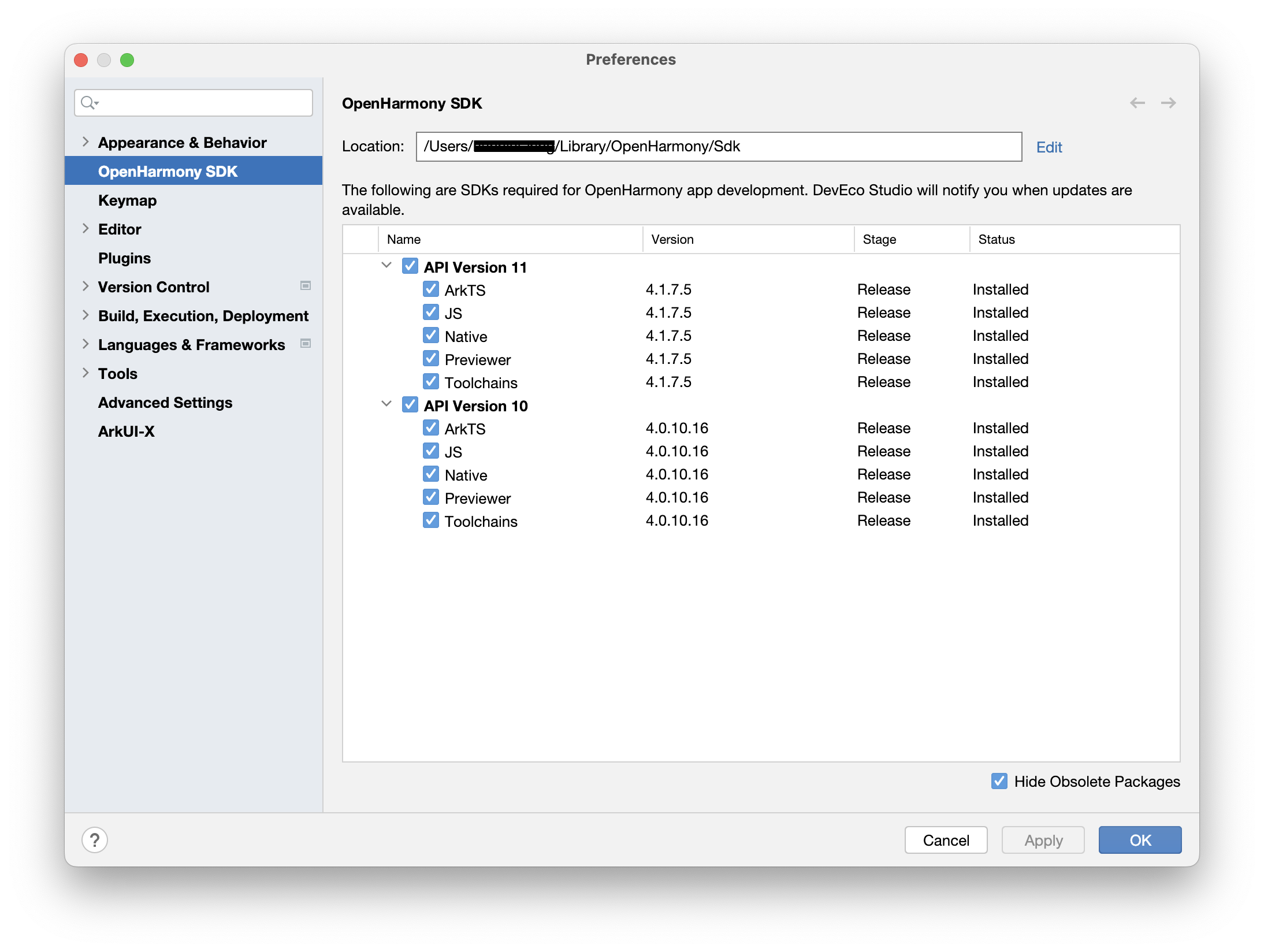Click project-level marker icon beside Version Control

(x=306, y=286)
